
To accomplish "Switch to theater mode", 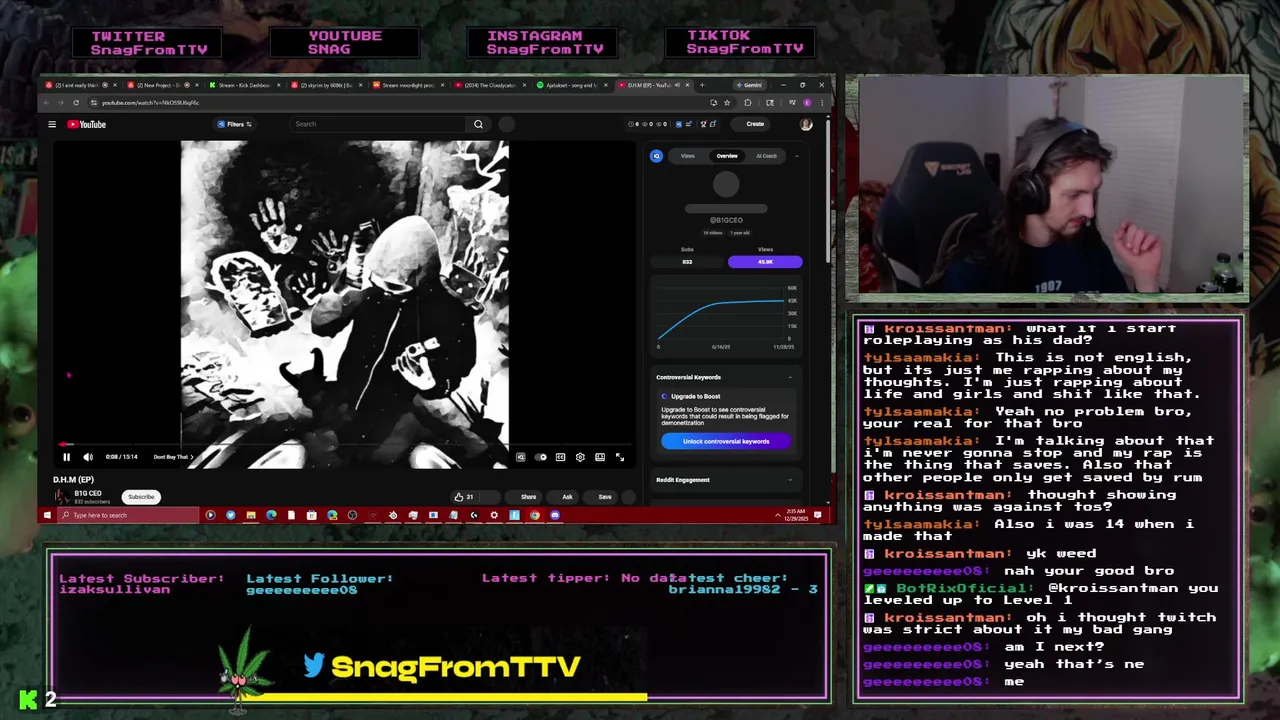I will 600,457.
